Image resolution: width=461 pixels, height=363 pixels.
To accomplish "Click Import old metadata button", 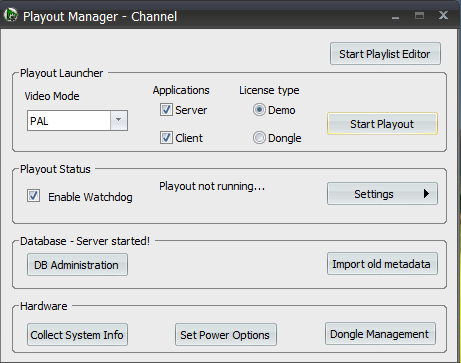I will point(382,264).
